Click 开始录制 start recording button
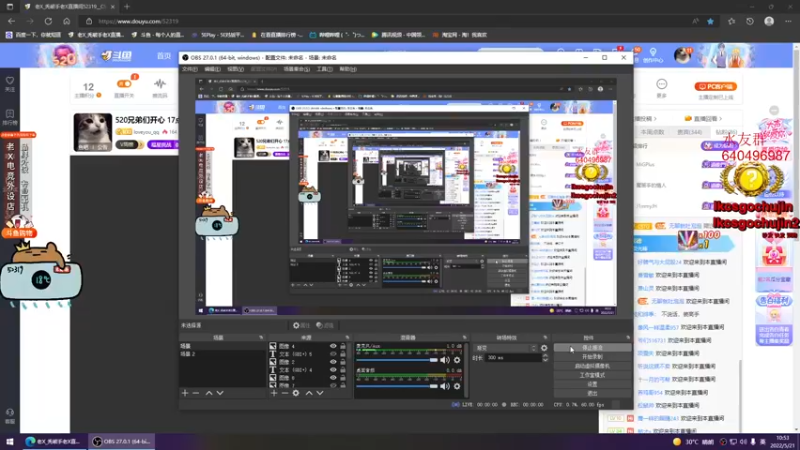Screen dimensions: 800x450 pyautogui.click(x=592, y=357)
